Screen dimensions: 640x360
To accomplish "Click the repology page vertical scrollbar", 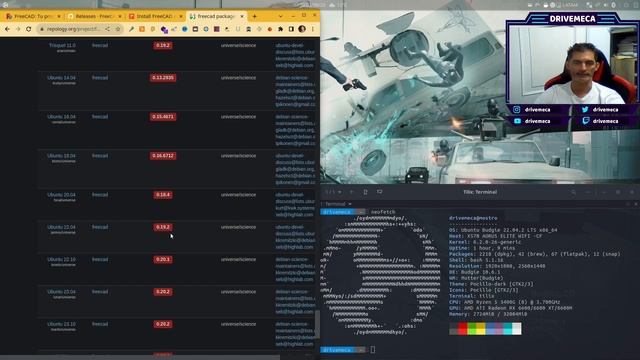I will pyautogui.click(x=317, y=324).
